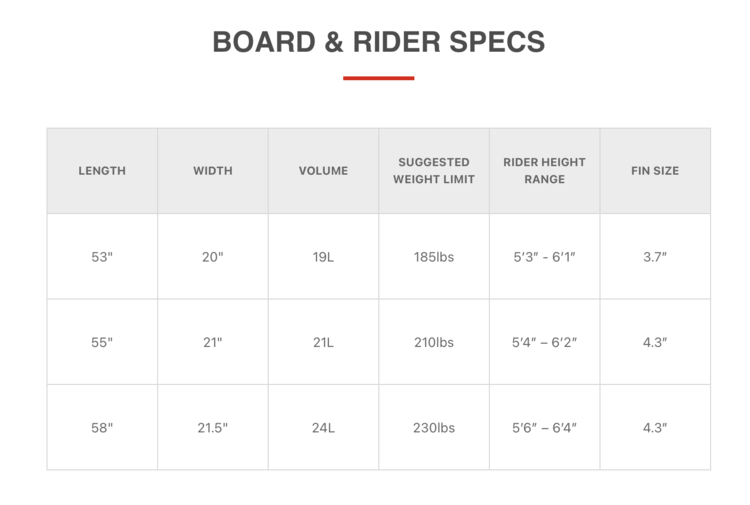Click the FIN SIZE column header

pyautogui.click(x=655, y=171)
